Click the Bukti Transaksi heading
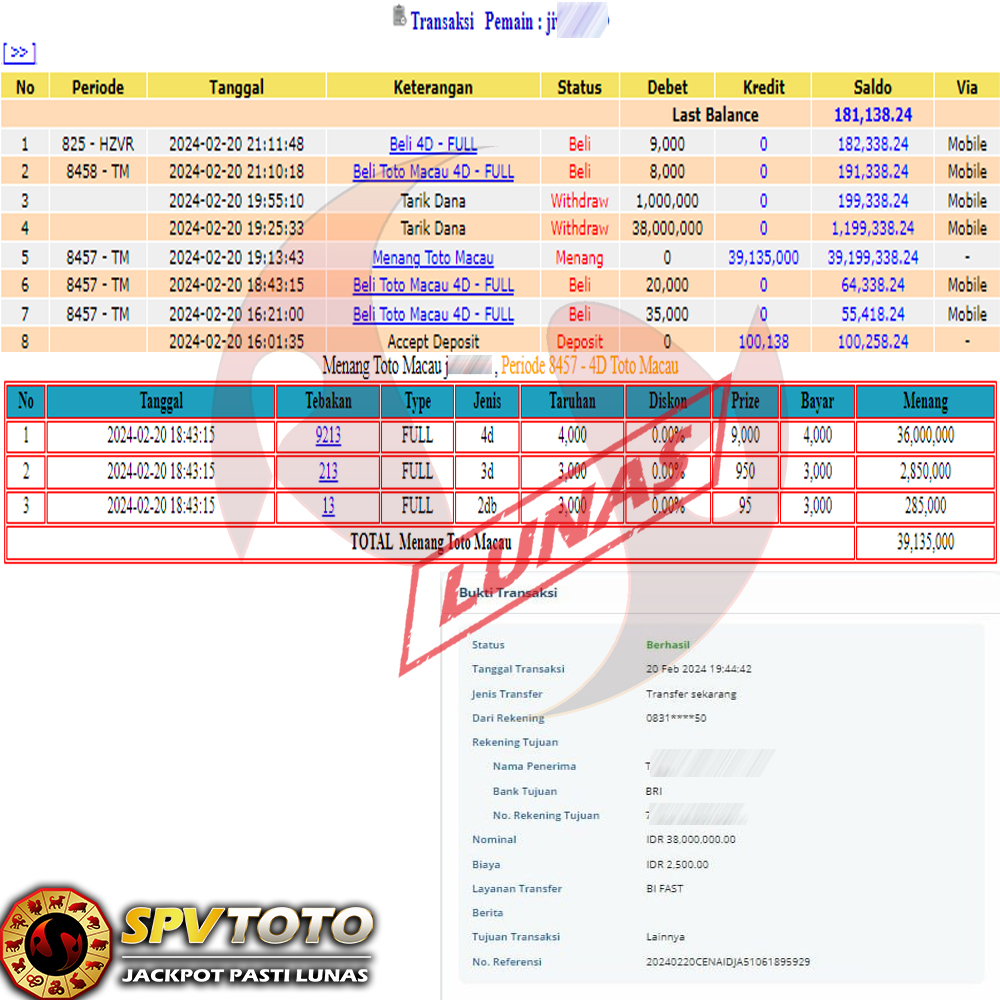Viewport: 1000px width, 1000px height. tap(508, 593)
